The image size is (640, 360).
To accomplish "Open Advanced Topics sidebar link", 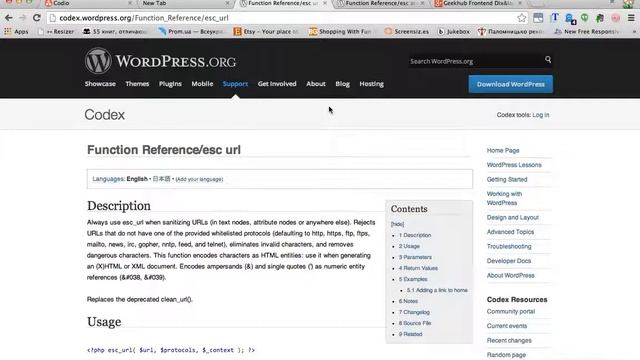I will click(510, 232).
